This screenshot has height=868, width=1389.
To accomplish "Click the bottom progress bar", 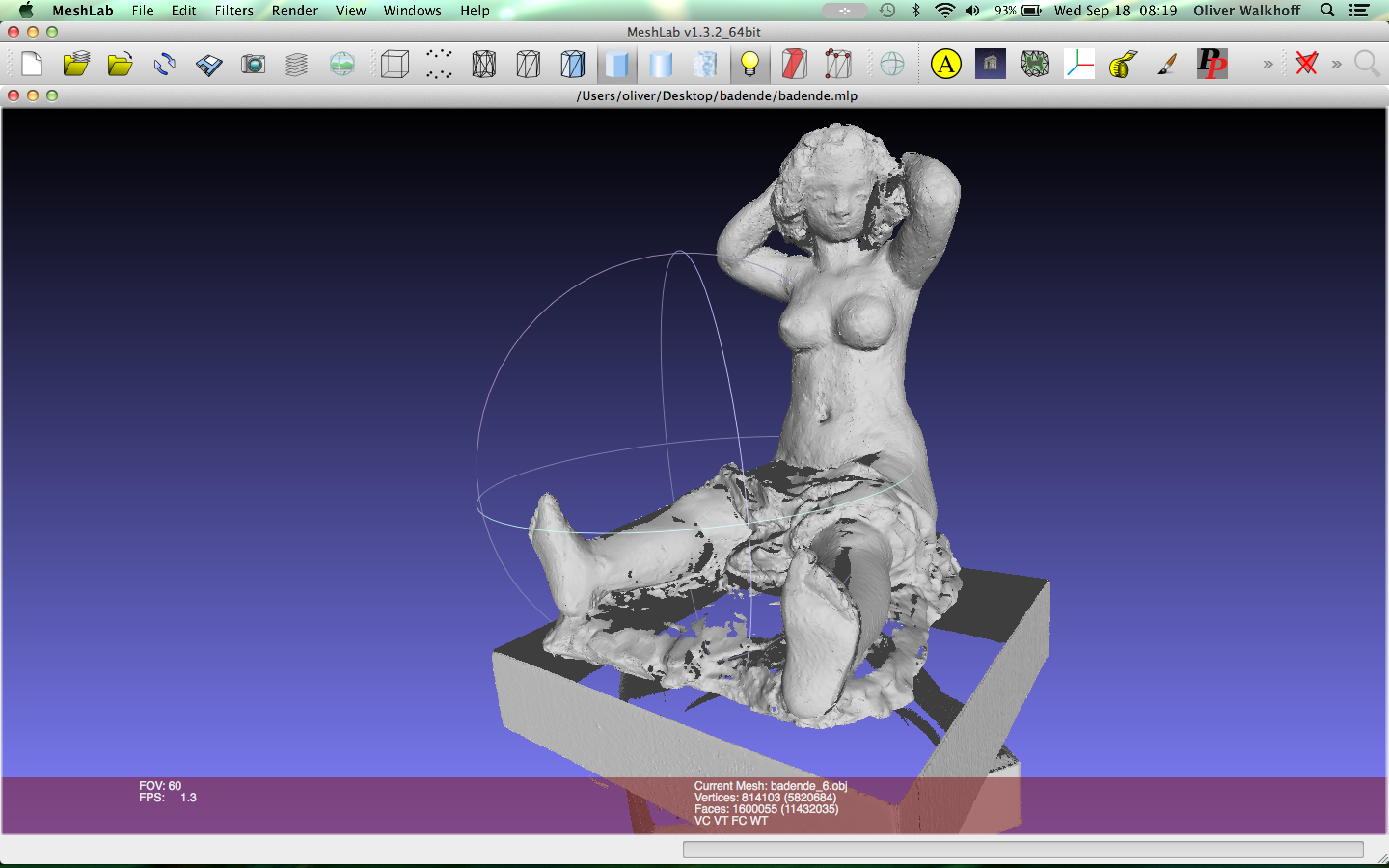I will 1022,849.
